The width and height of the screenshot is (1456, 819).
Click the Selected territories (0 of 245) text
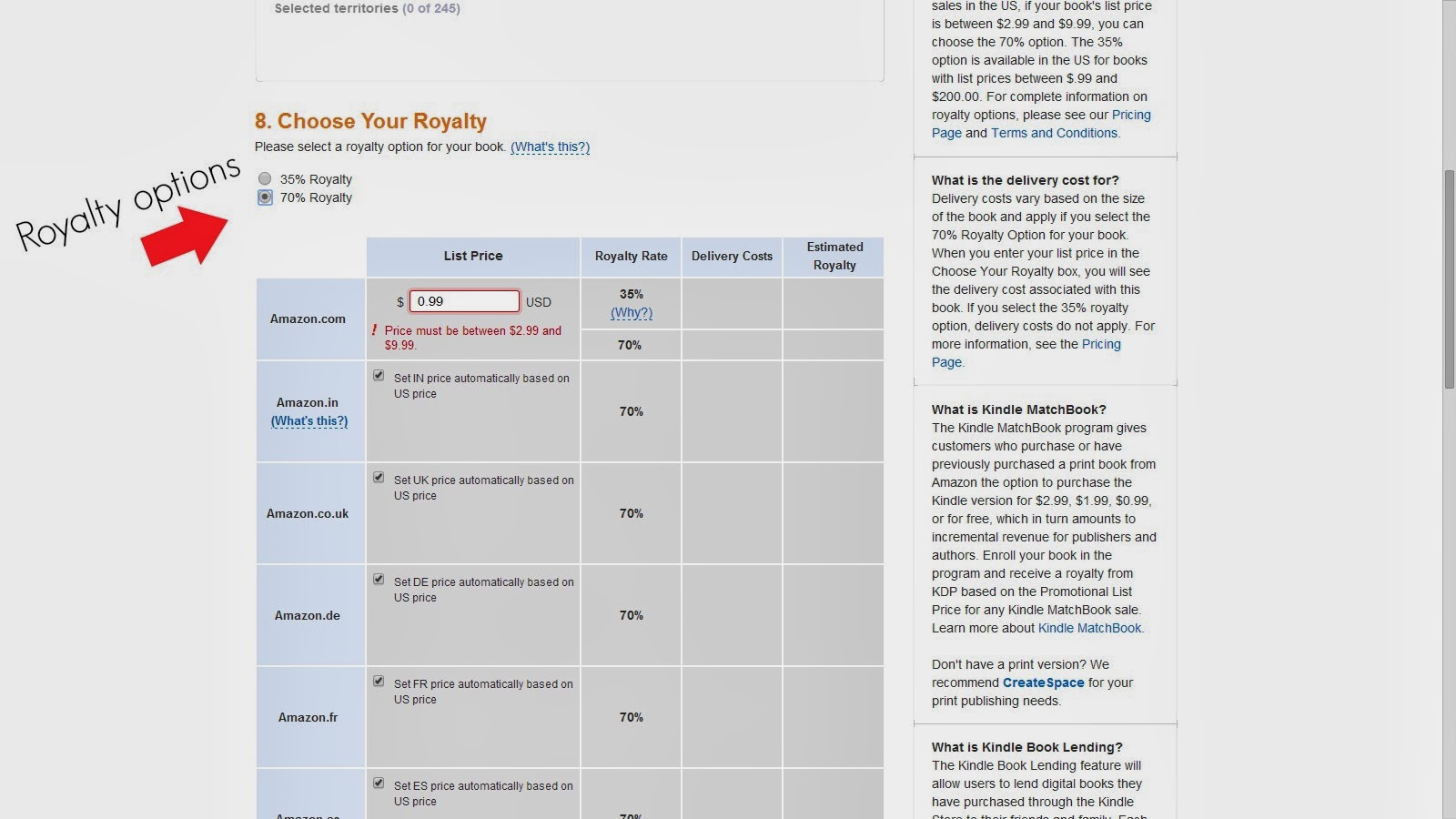tap(368, 8)
